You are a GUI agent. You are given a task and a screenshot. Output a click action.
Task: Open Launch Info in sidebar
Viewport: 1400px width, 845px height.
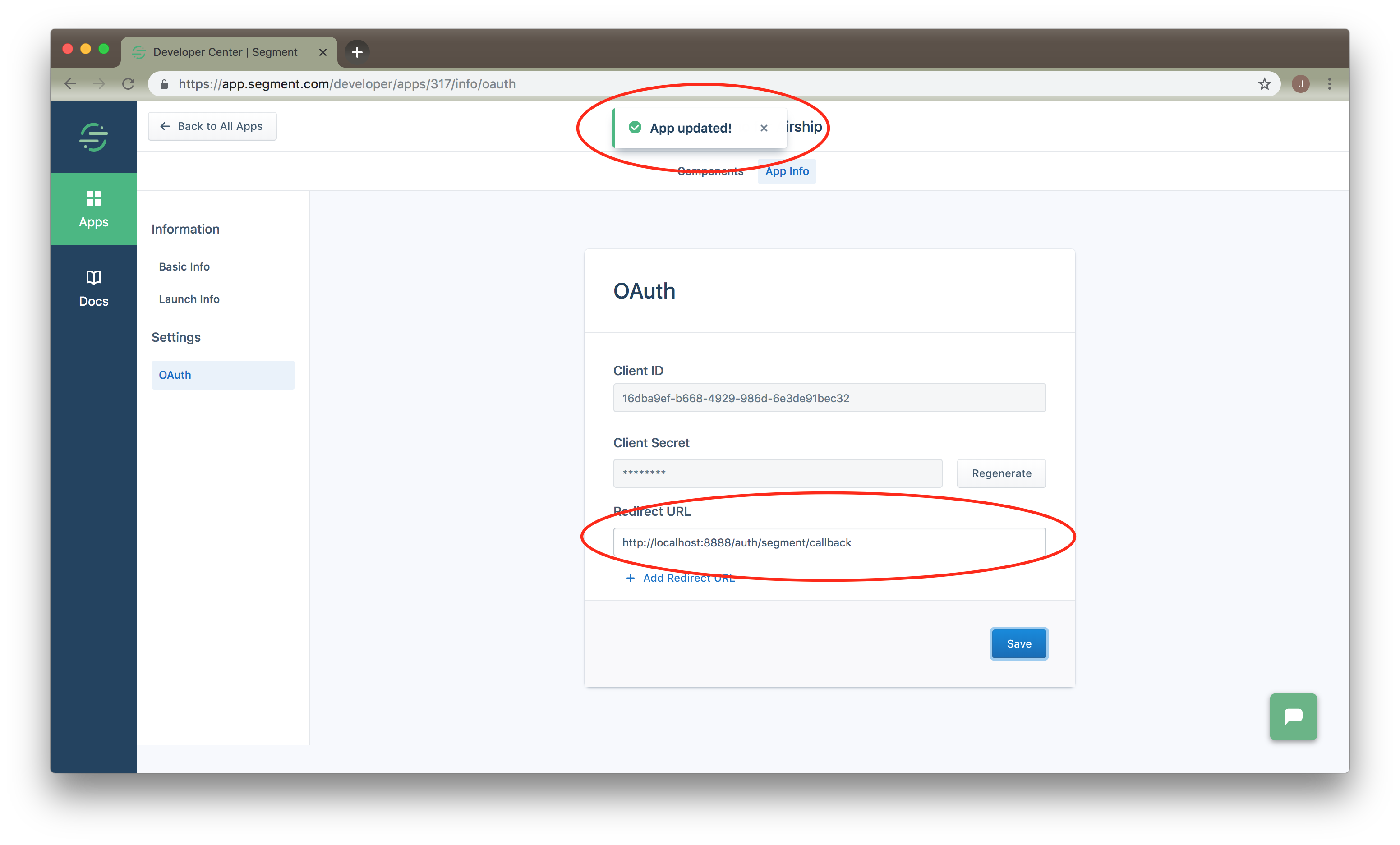pyautogui.click(x=189, y=299)
